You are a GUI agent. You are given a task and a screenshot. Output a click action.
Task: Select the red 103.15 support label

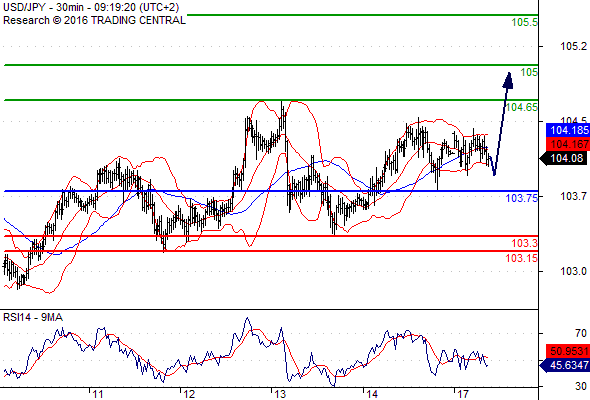pyautogui.click(x=522, y=258)
